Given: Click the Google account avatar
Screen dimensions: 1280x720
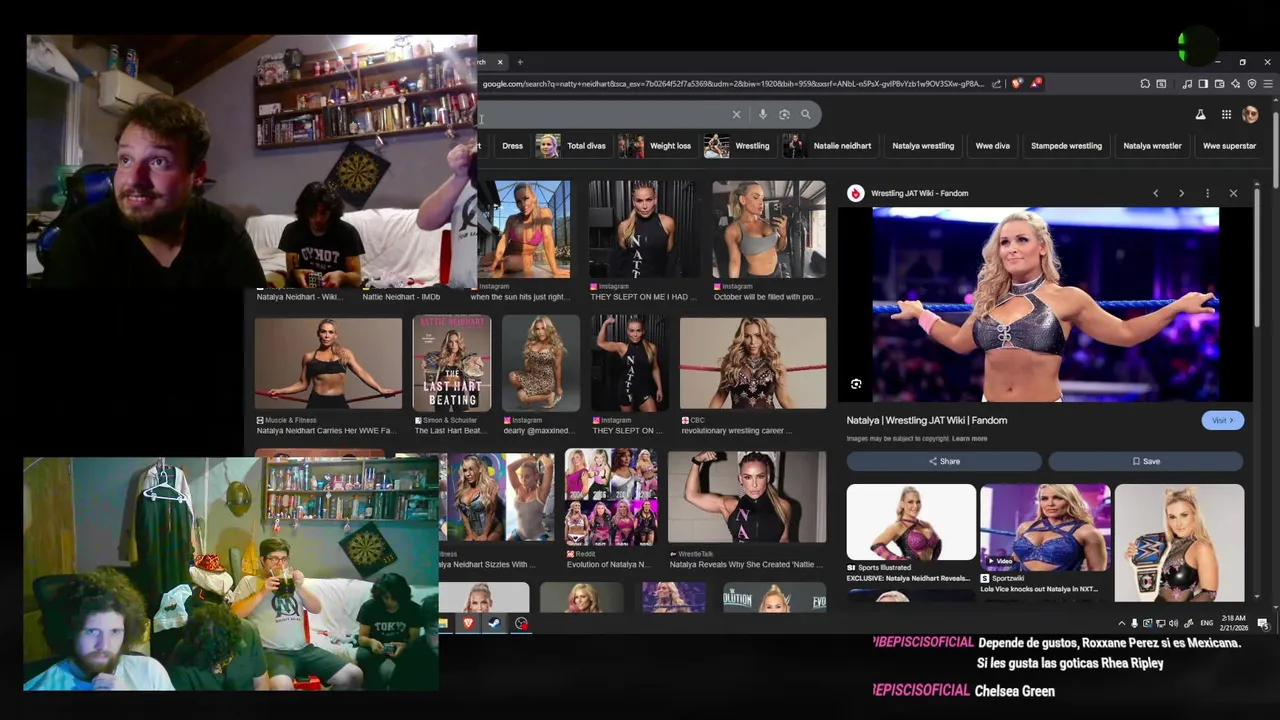Looking at the screenshot, I should click(1250, 115).
